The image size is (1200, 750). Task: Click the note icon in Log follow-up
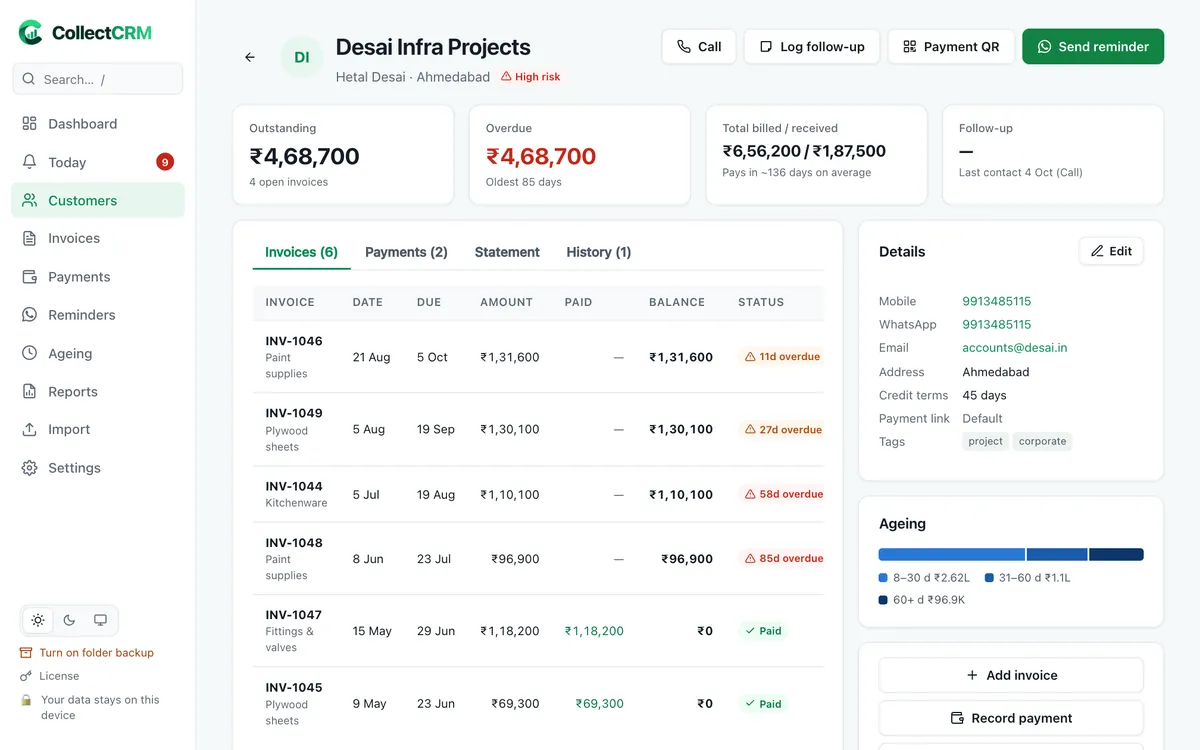(x=766, y=47)
